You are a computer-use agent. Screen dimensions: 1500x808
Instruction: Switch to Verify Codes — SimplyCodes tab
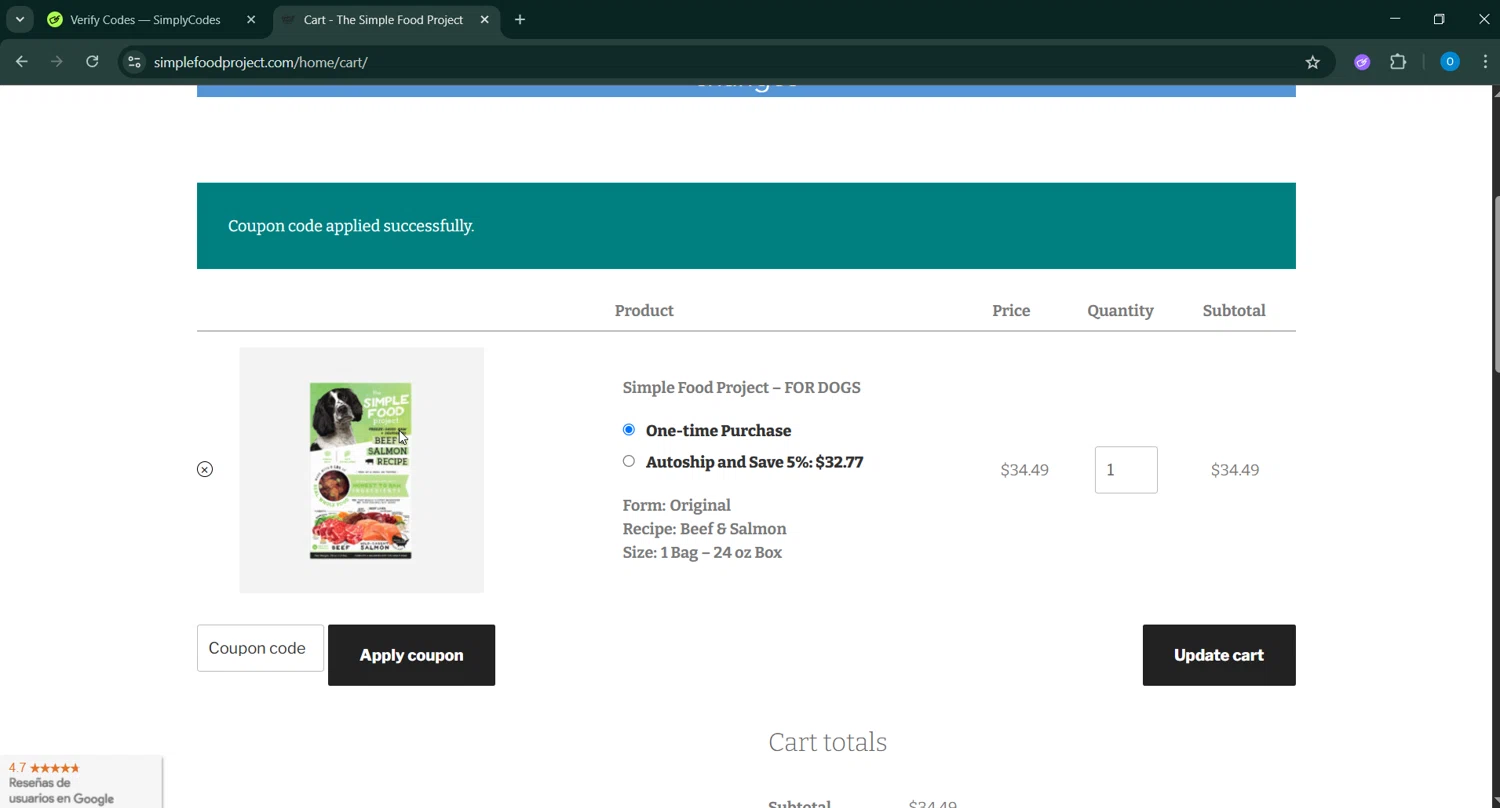click(x=145, y=20)
